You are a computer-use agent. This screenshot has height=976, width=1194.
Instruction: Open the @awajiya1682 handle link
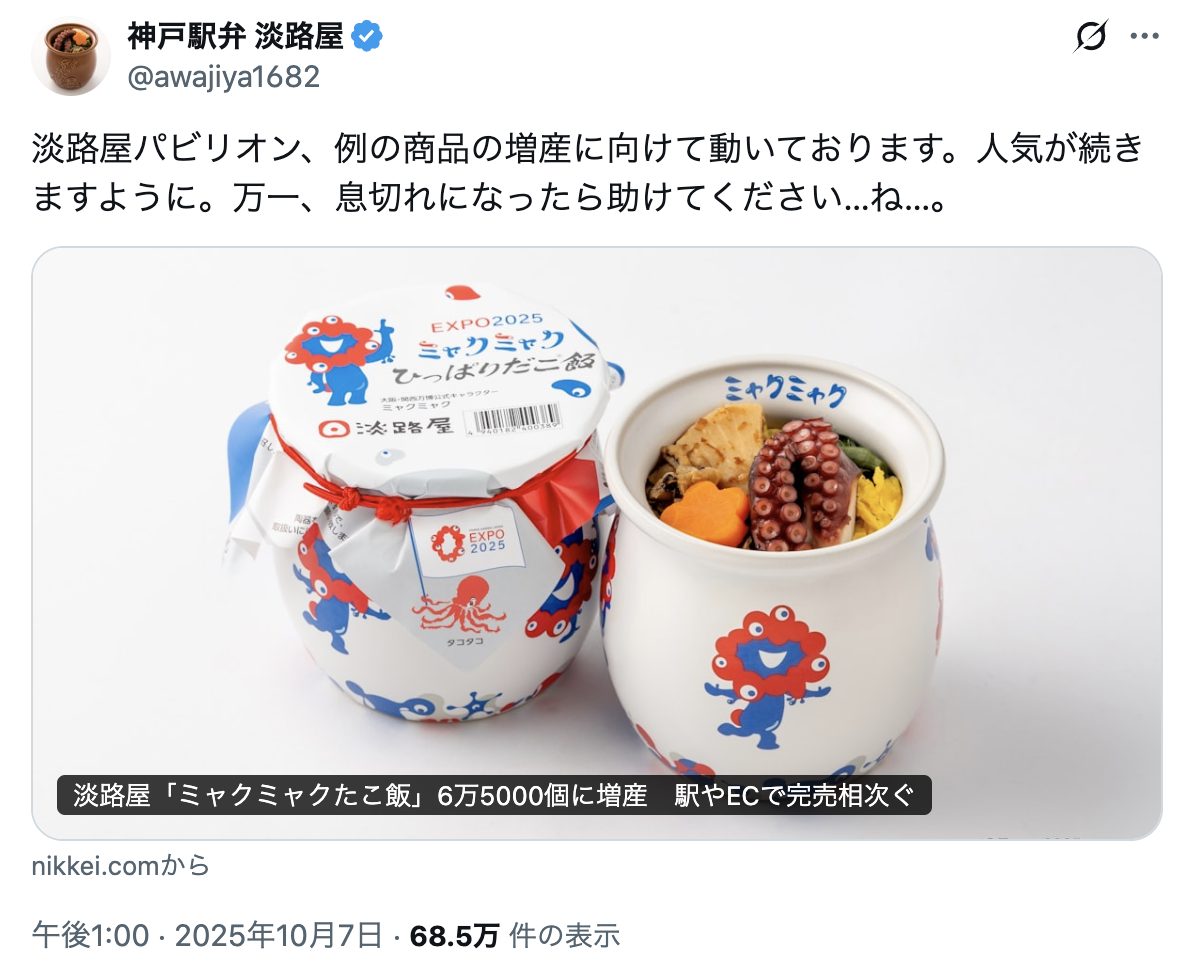point(223,77)
